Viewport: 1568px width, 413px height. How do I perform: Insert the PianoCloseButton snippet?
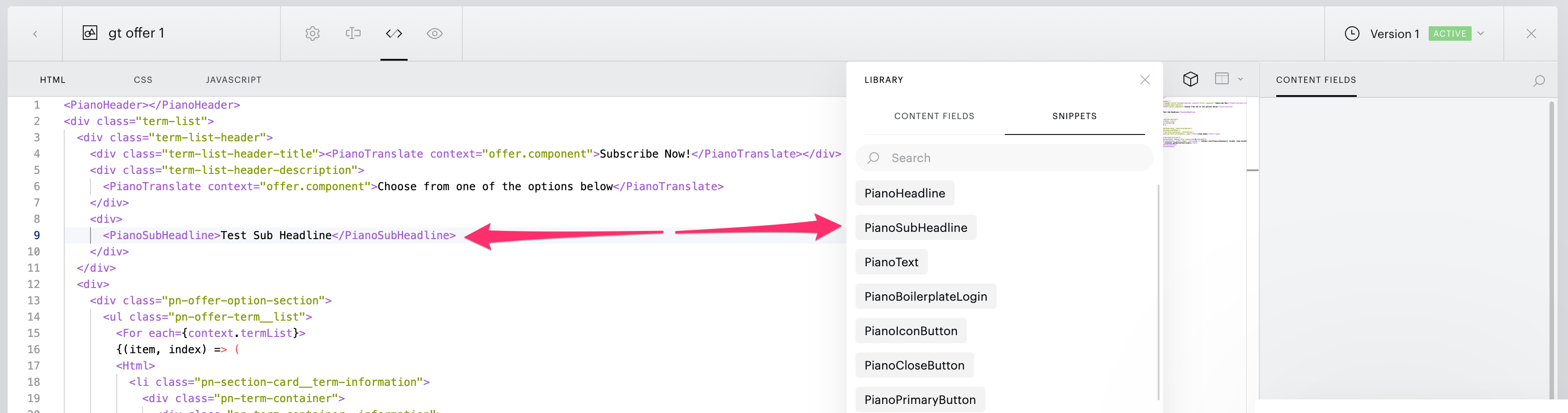pos(914,365)
